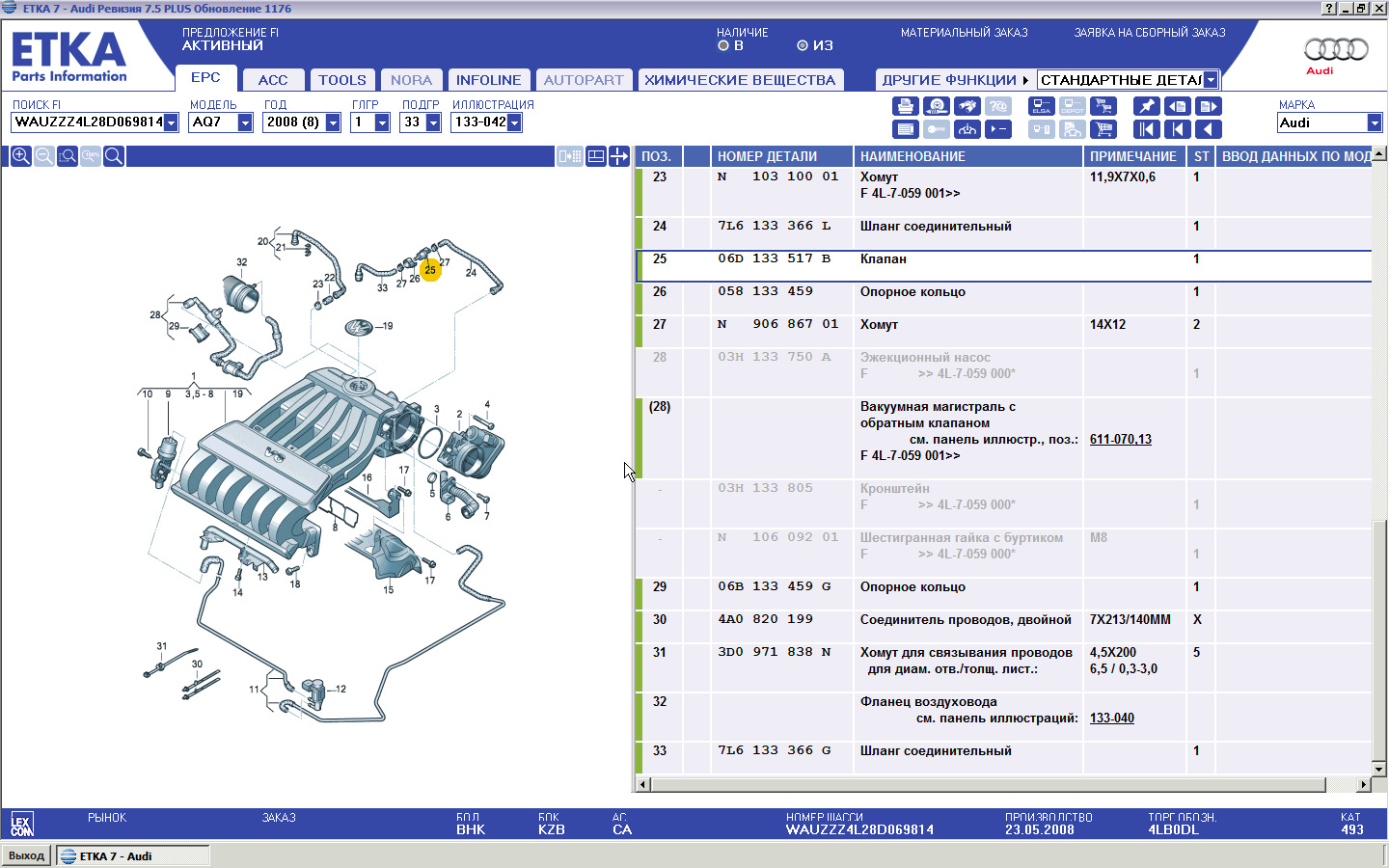Click the vertical scrollbar down arrow

1379,769
